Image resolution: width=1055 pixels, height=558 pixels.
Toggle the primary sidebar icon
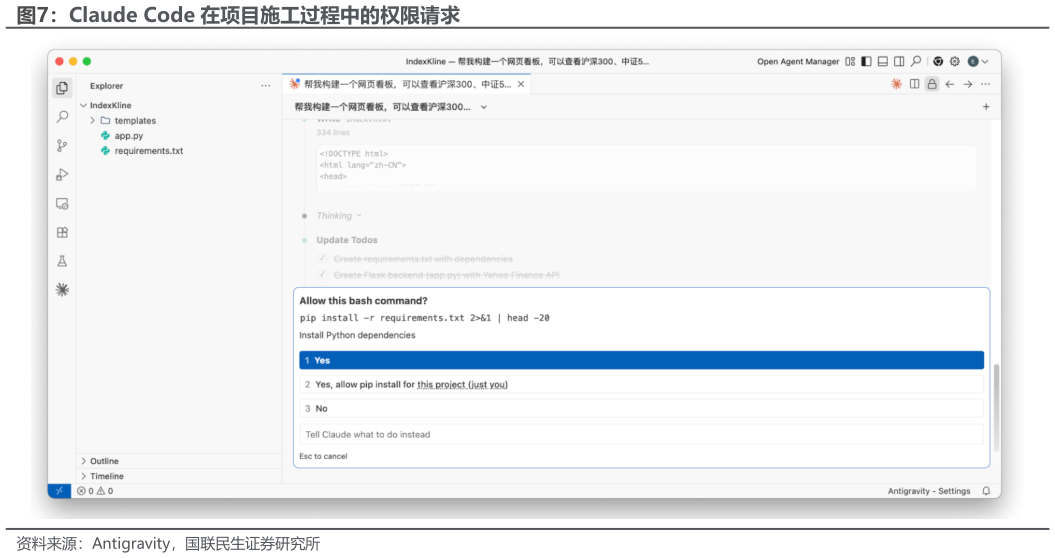[866, 61]
